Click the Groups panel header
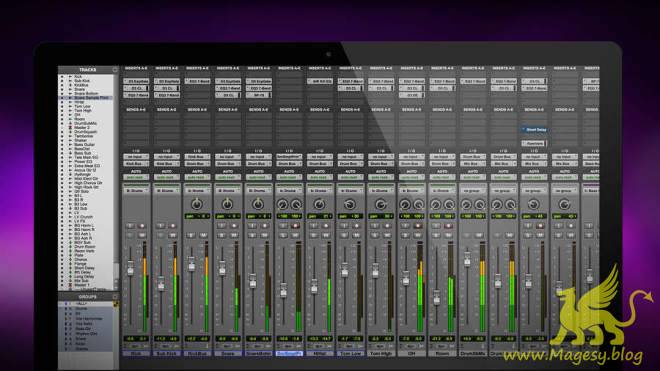This screenshot has height=371, width=660. 88,297
